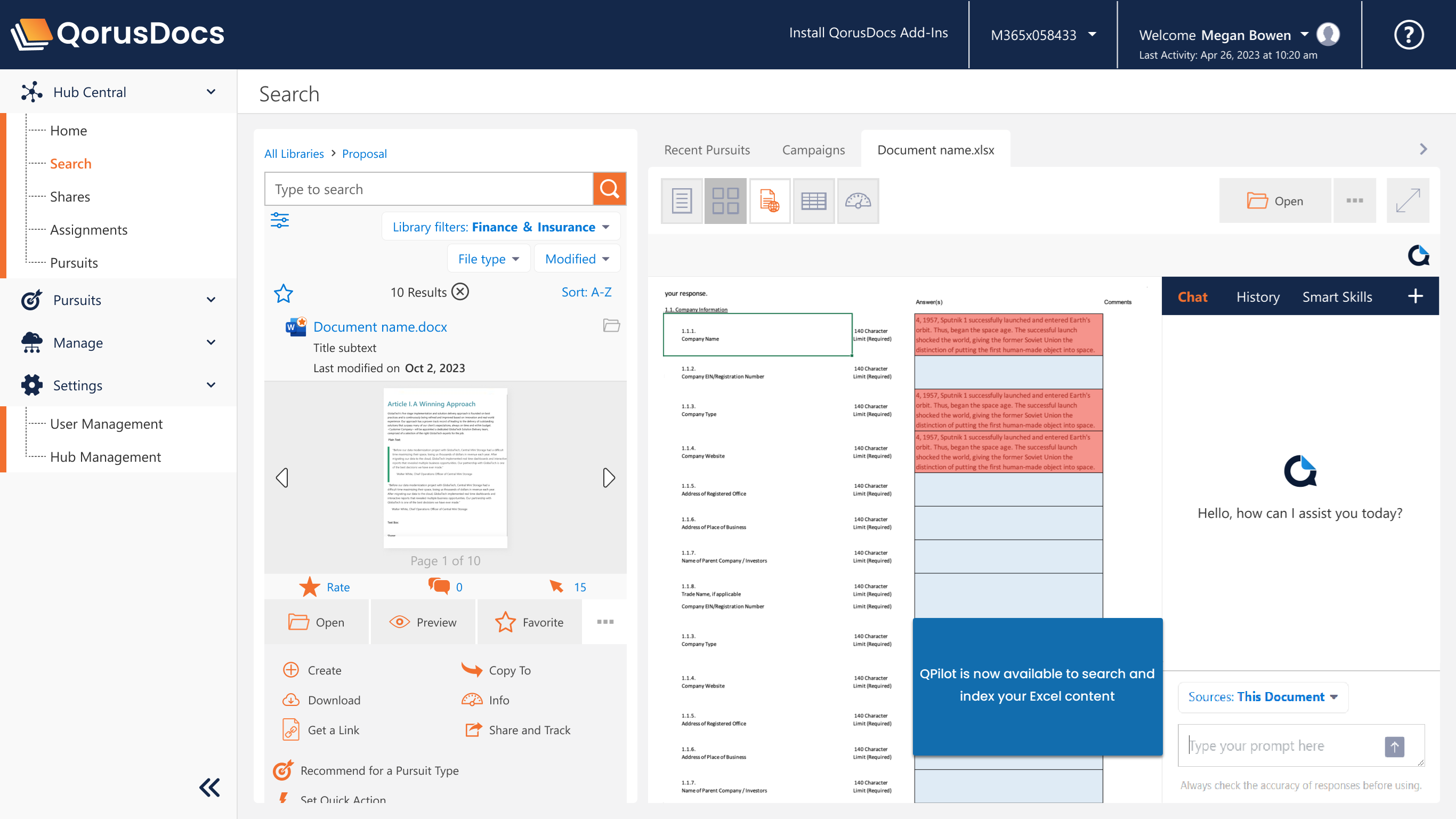Click the expand to fullscreen arrow icon
The height and width of the screenshot is (819, 1456).
coord(1408,201)
